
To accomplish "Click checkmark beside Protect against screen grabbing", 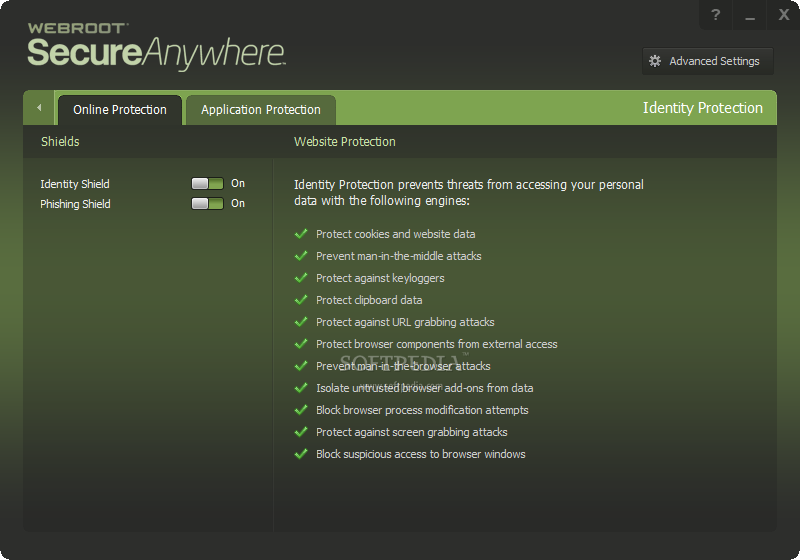I will coord(301,431).
